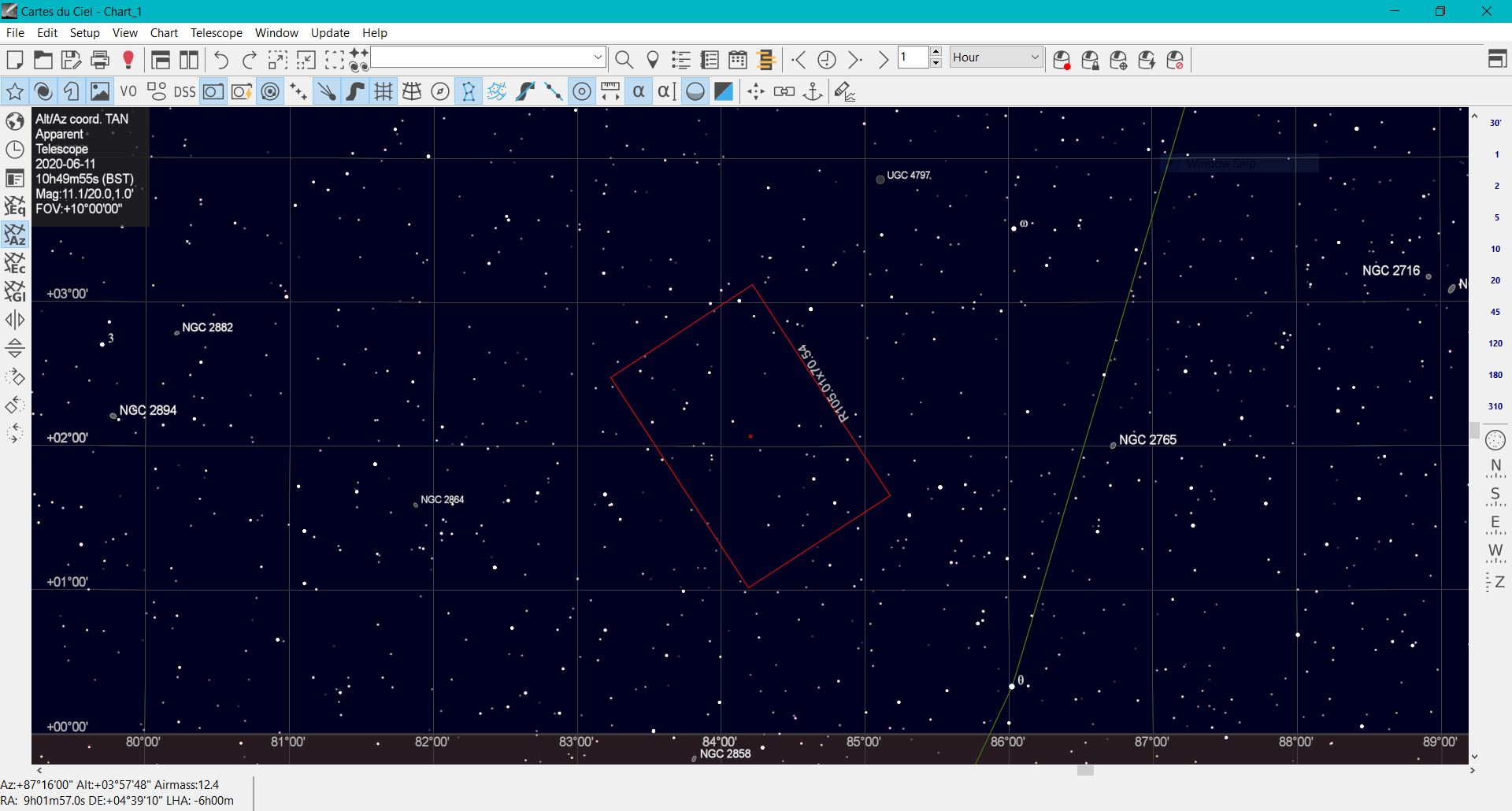Set field of view to 10 degrees
This screenshot has width=1512, height=811.
coord(1495,249)
